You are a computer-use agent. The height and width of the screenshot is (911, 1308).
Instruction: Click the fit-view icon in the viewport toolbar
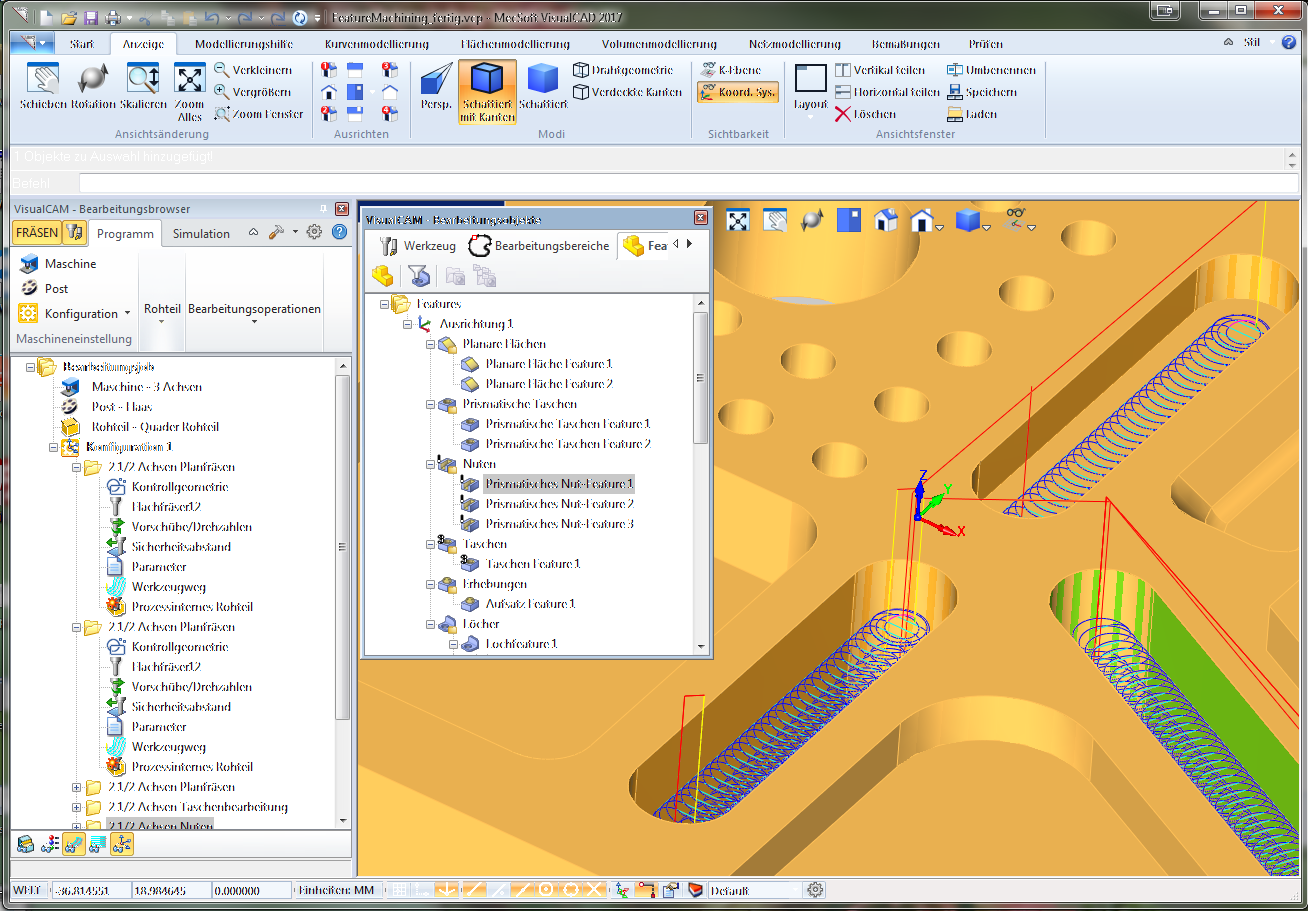[x=737, y=219]
